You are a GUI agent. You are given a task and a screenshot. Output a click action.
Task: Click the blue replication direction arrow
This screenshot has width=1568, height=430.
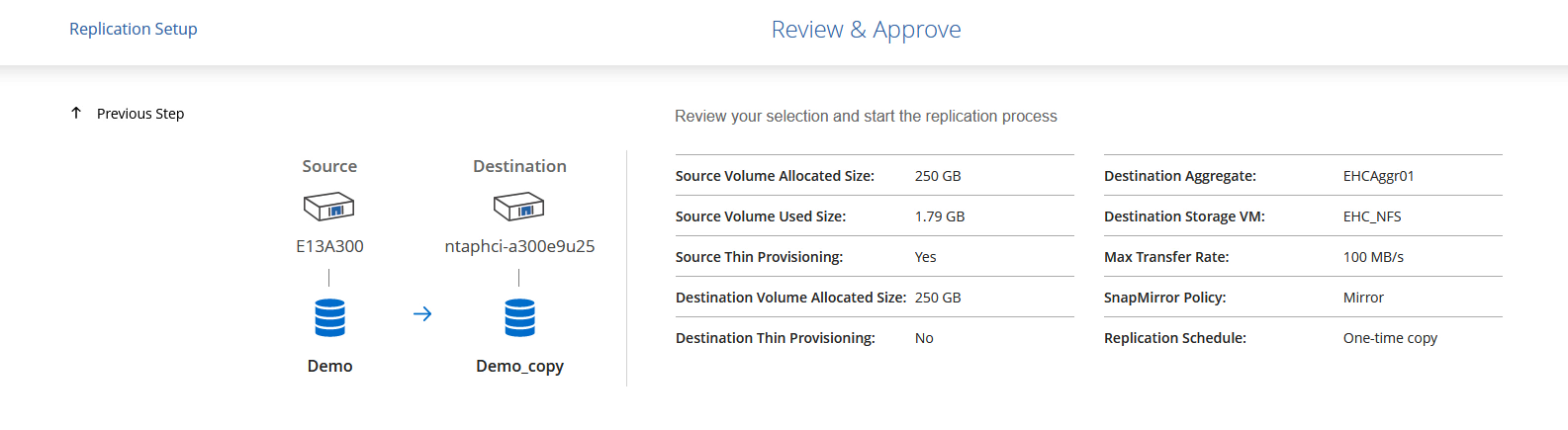tap(422, 314)
